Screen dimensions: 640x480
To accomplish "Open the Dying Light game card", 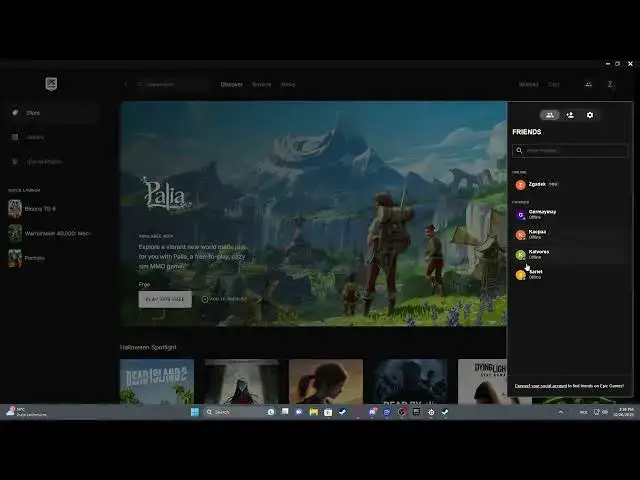I will pyautogui.click(x=482, y=382).
